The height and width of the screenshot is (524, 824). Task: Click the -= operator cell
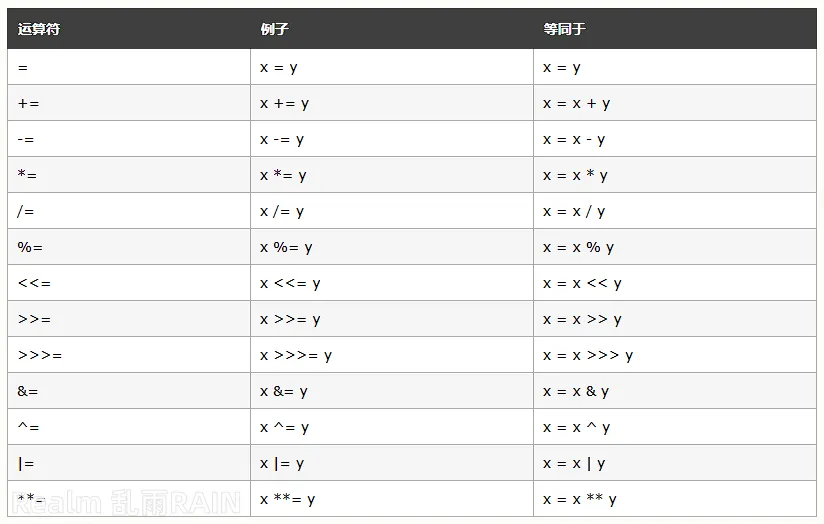[26, 139]
